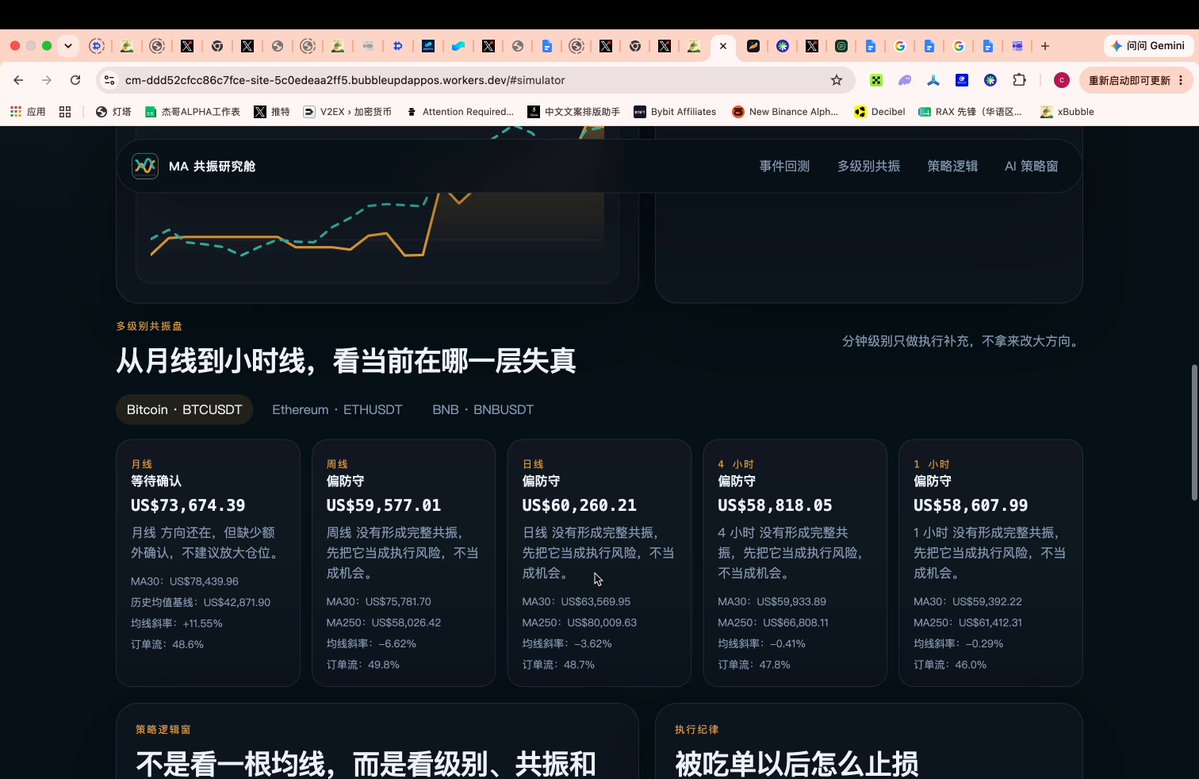
Task: Expand the tab search dropdown arrow
Action: 68,46
